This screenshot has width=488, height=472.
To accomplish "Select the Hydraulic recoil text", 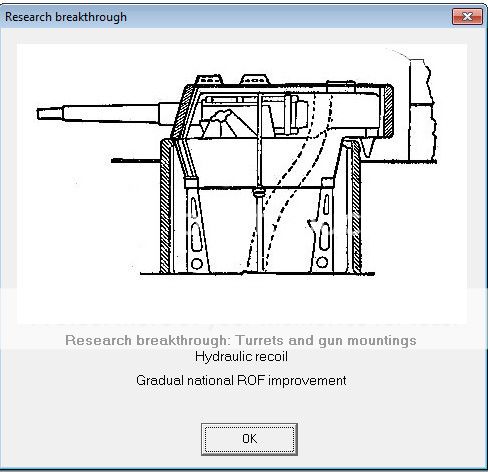I will click(x=241, y=357).
